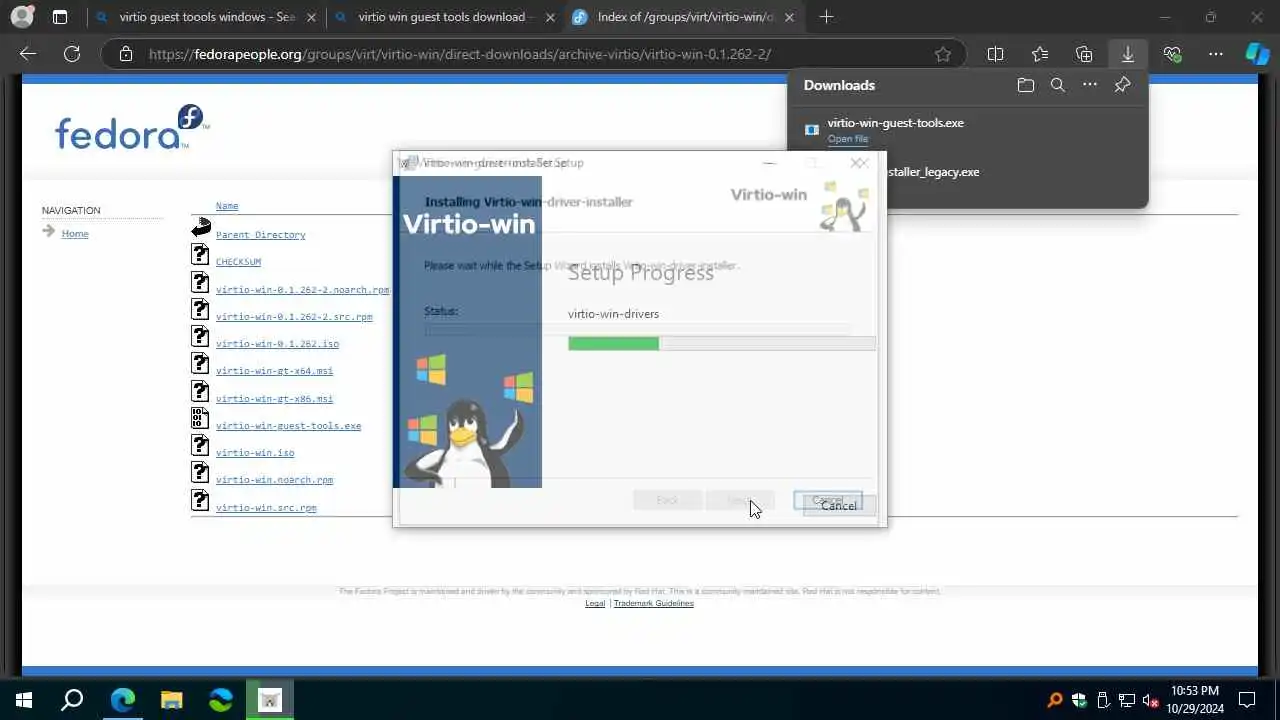Open more options in Downloads panel

pyautogui.click(x=1090, y=85)
